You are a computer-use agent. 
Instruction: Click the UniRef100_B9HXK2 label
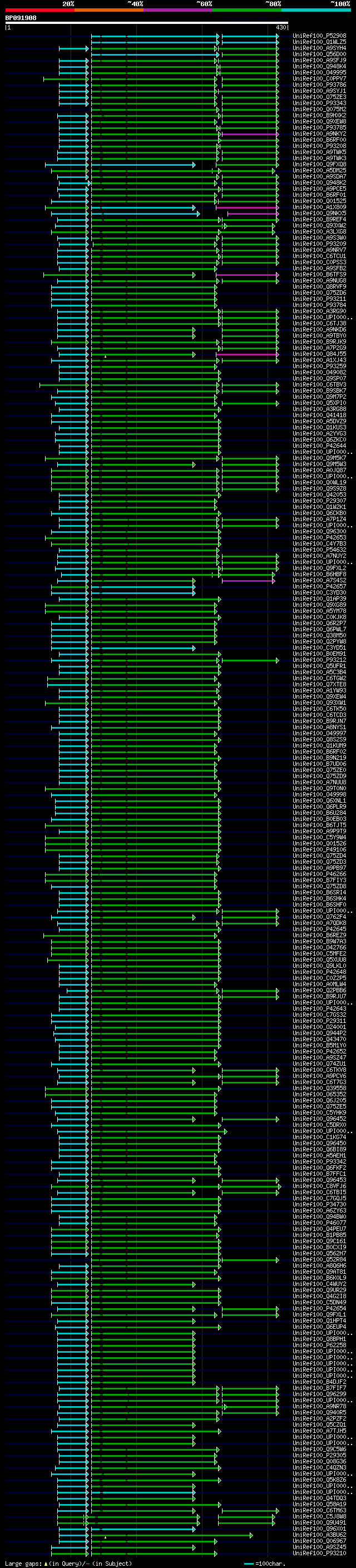pyautogui.click(x=319, y=116)
